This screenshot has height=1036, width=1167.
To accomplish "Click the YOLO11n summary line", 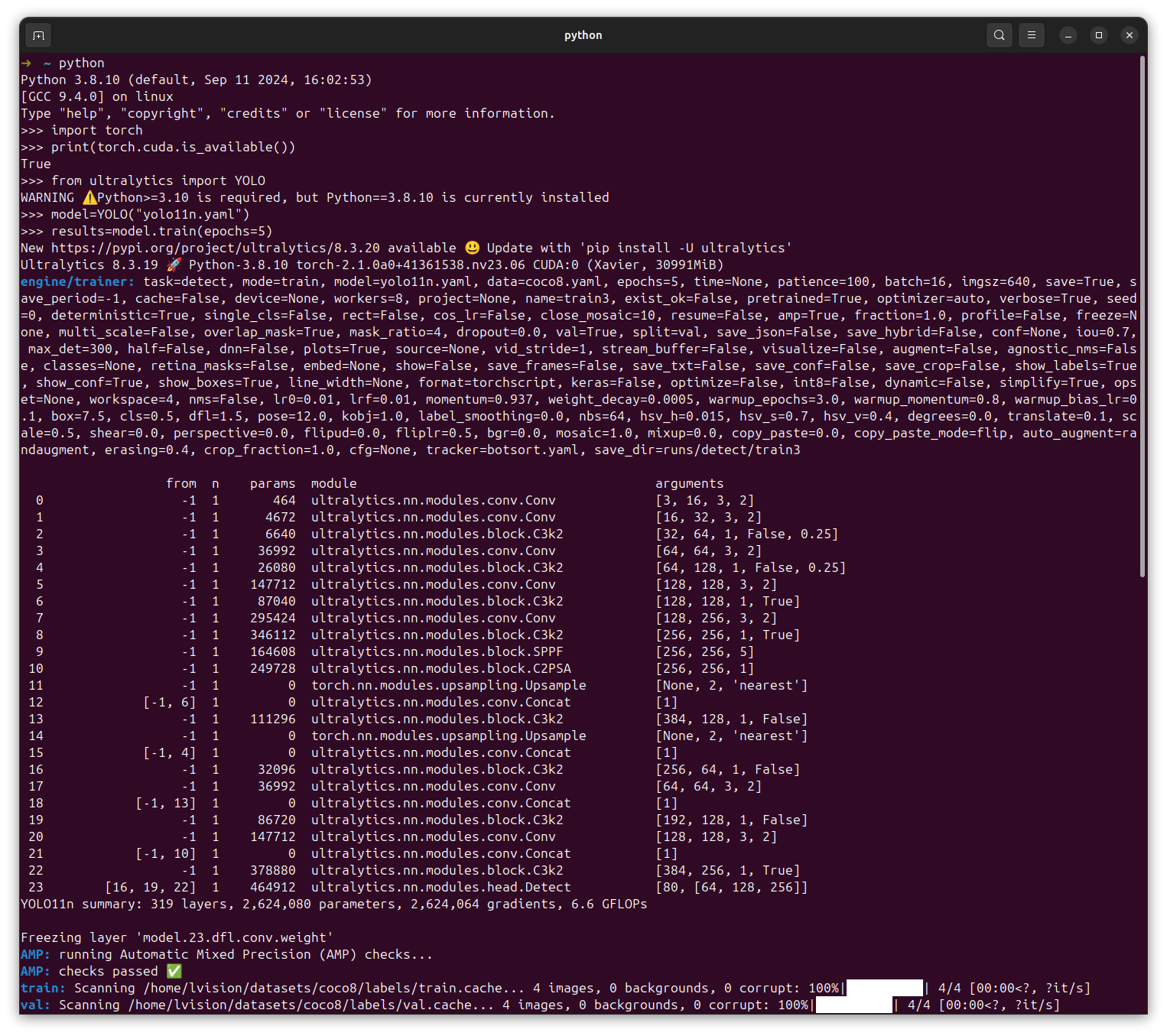I will click(x=334, y=904).
